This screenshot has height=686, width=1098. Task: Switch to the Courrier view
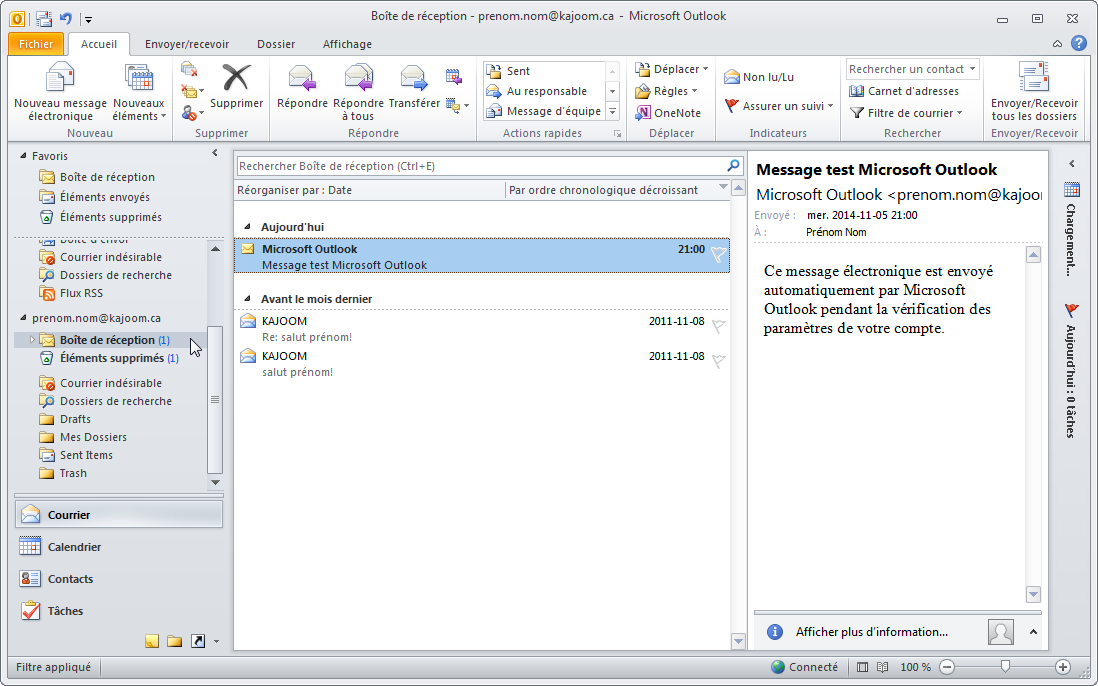pos(118,514)
